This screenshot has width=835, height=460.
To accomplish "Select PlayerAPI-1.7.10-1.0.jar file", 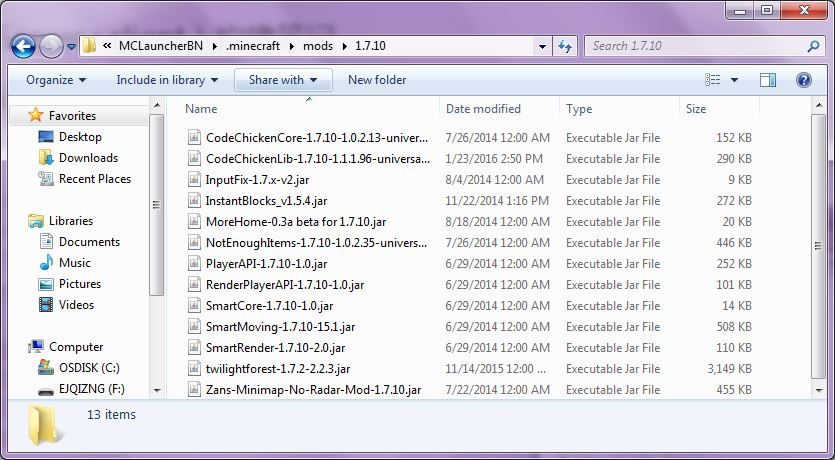I will (x=266, y=264).
